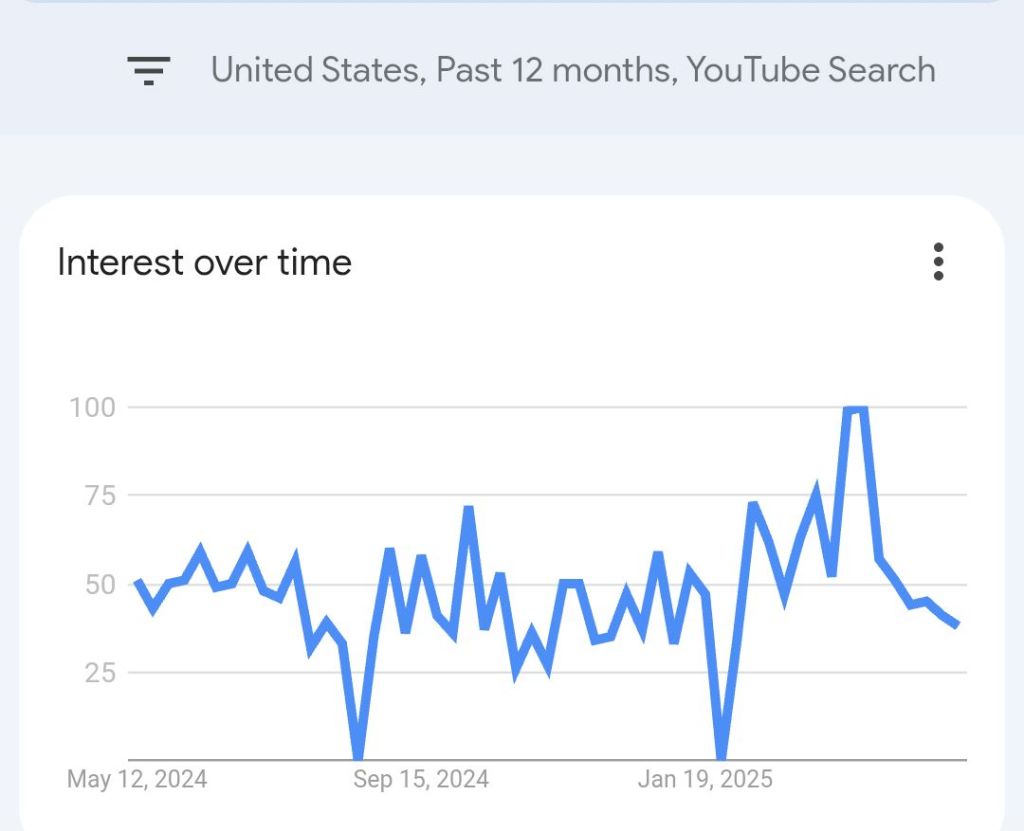Open the filter options icon
Viewport: 1024px width, 831px height.
pyautogui.click(x=148, y=70)
